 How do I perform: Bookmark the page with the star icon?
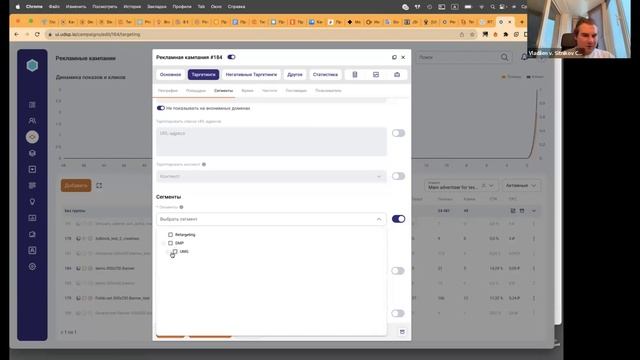coord(473,35)
